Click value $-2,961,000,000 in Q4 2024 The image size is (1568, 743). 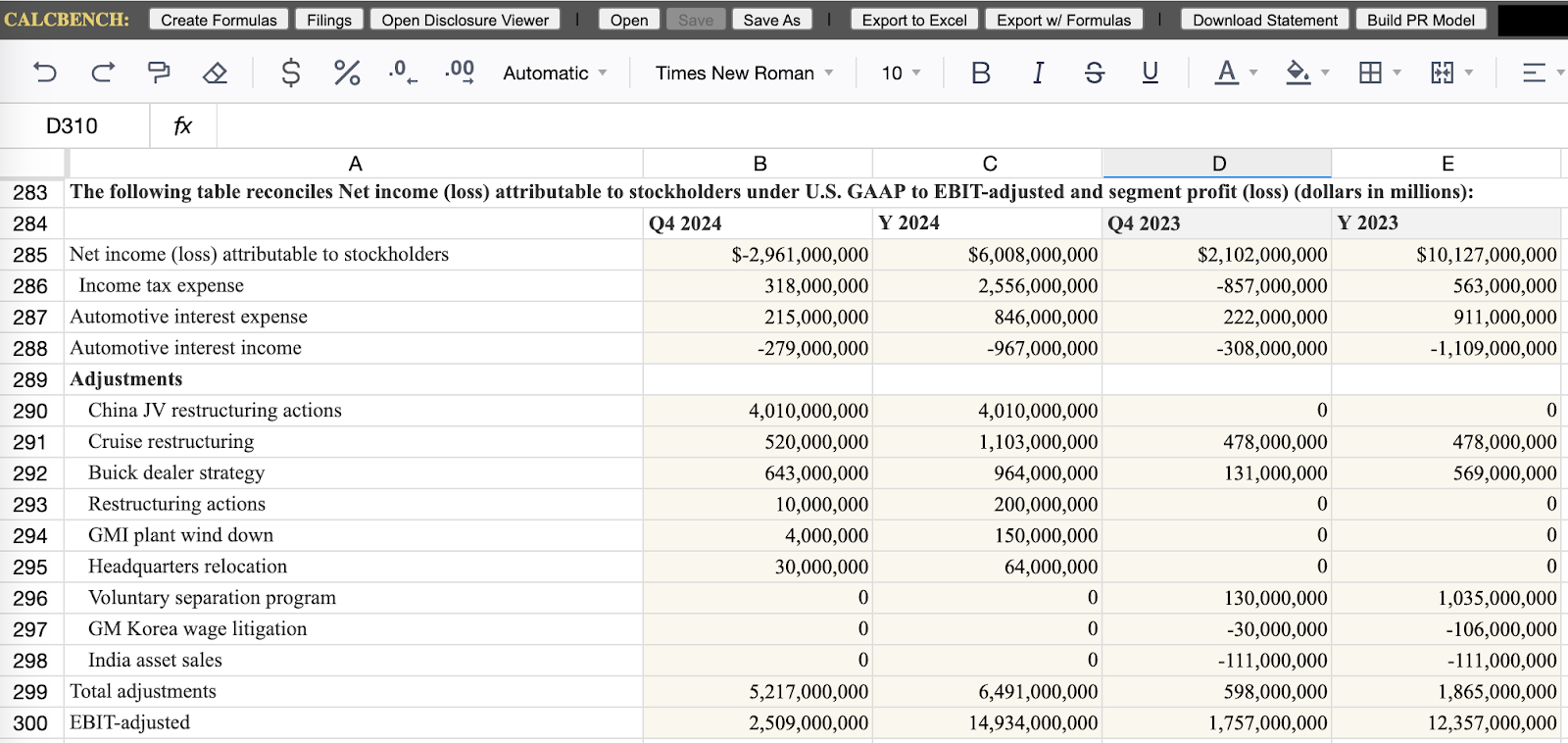[758, 255]
